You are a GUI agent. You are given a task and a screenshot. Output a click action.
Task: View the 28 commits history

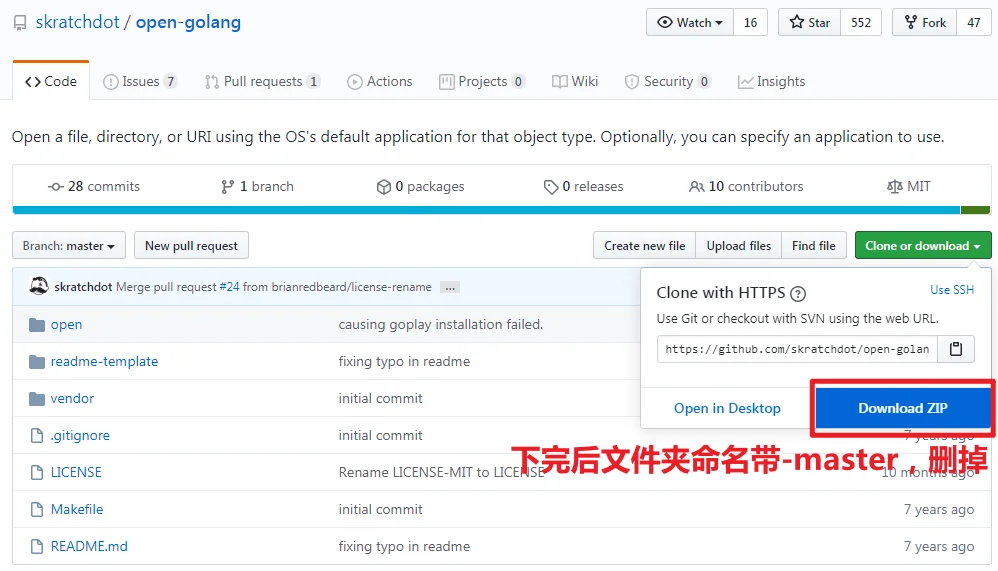pyautogui.click(x=94, y=187)
